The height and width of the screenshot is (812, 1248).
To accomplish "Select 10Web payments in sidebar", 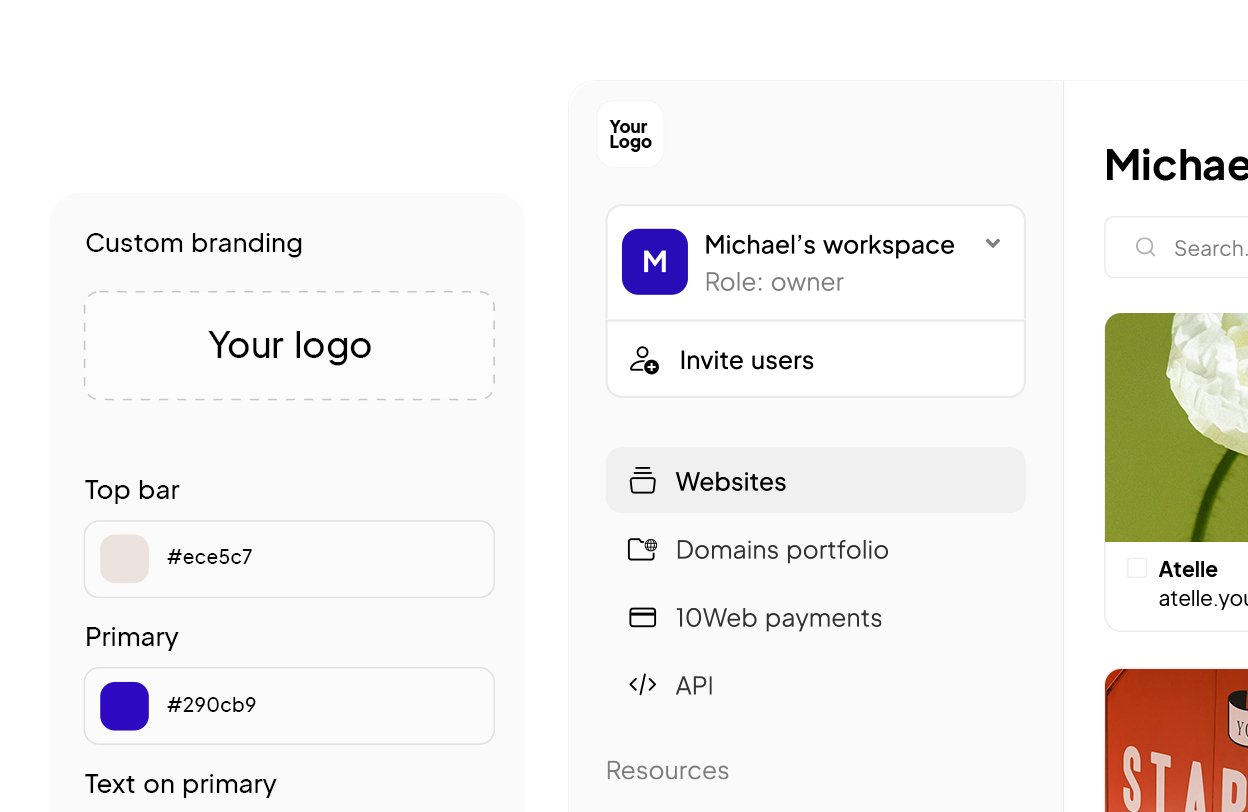I will (x=778, y=617).
